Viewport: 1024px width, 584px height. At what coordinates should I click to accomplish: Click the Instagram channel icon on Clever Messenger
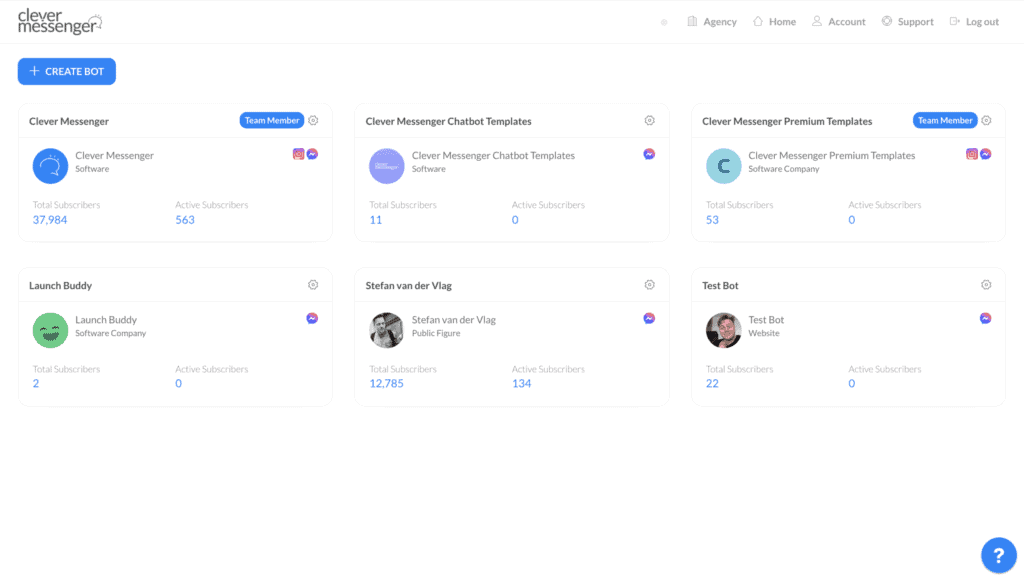(298, 154)
